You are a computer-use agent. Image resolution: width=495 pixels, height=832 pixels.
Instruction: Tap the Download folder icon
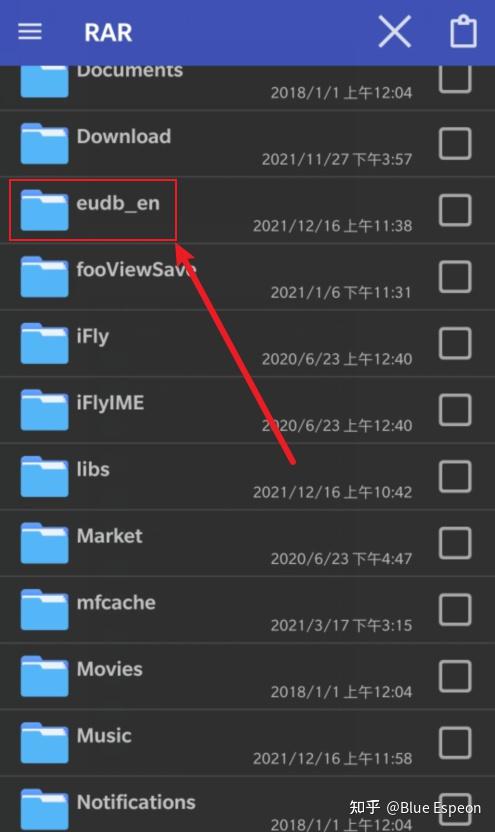[44, 143]
